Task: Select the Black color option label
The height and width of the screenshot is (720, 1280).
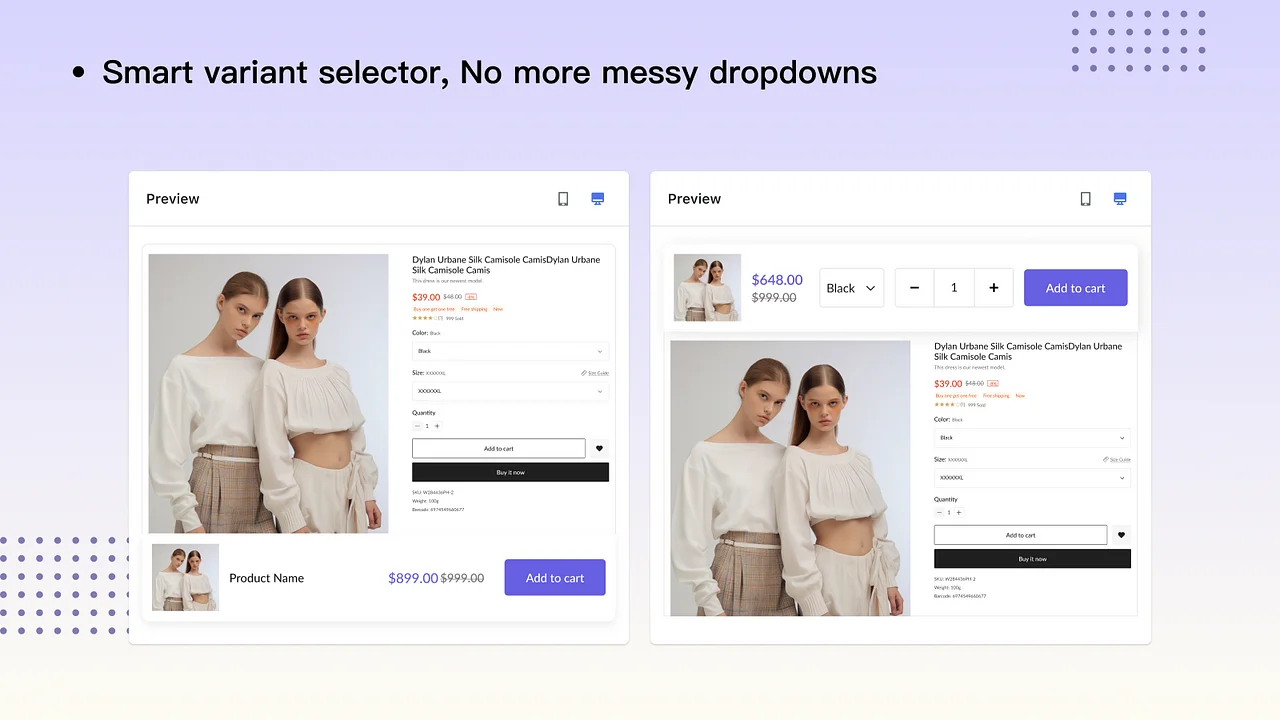Action: [424, 333]
